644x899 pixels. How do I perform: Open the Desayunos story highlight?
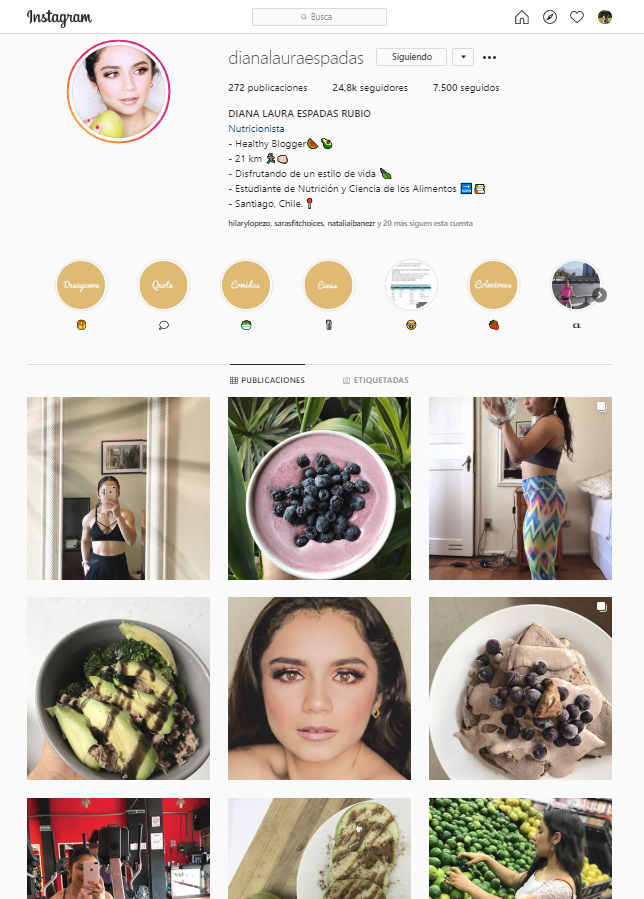click(81, 285)
